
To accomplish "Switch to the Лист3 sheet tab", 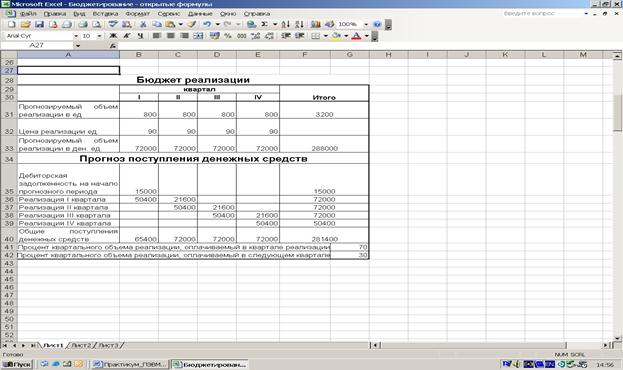I will pyautogui.click(x=108, y=345).
